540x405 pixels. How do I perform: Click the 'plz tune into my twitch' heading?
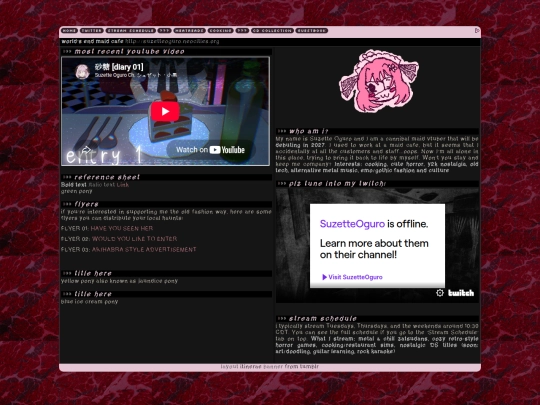pos(338,184)
